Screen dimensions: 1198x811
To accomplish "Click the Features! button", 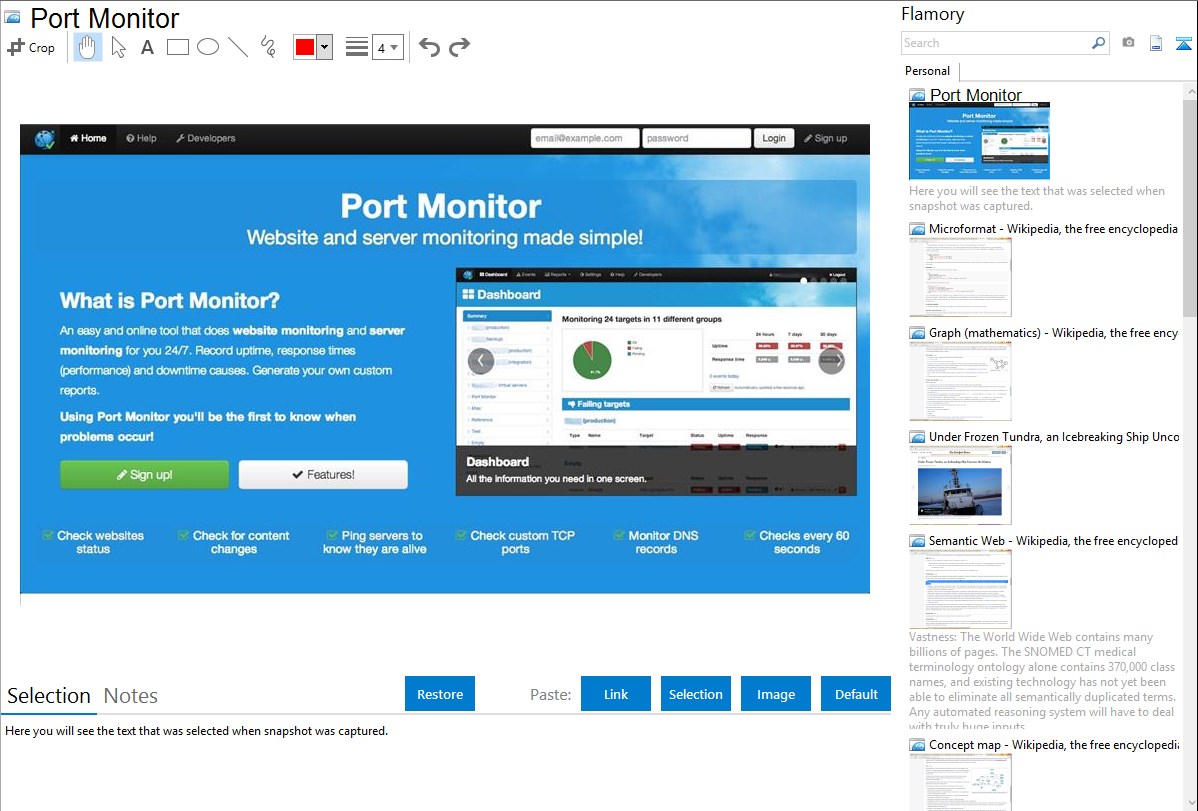I will 323,475.
